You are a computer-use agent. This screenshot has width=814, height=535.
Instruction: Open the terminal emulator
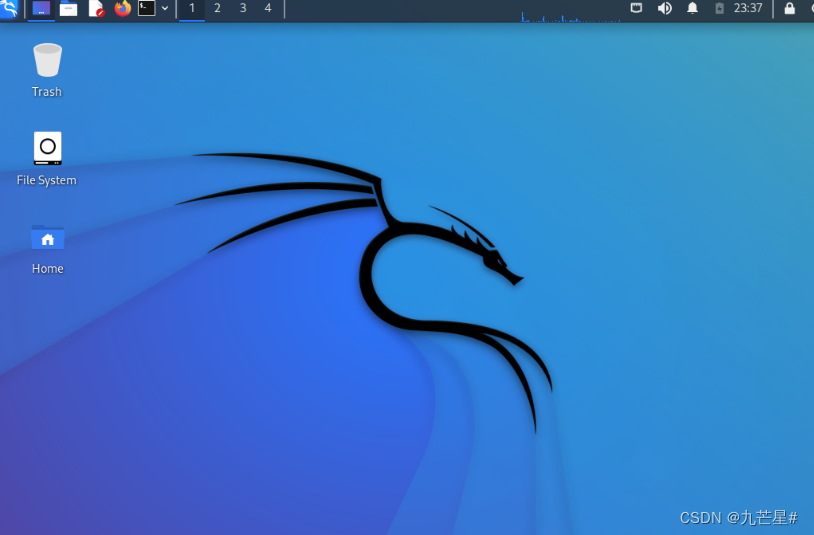pos(147,8)
